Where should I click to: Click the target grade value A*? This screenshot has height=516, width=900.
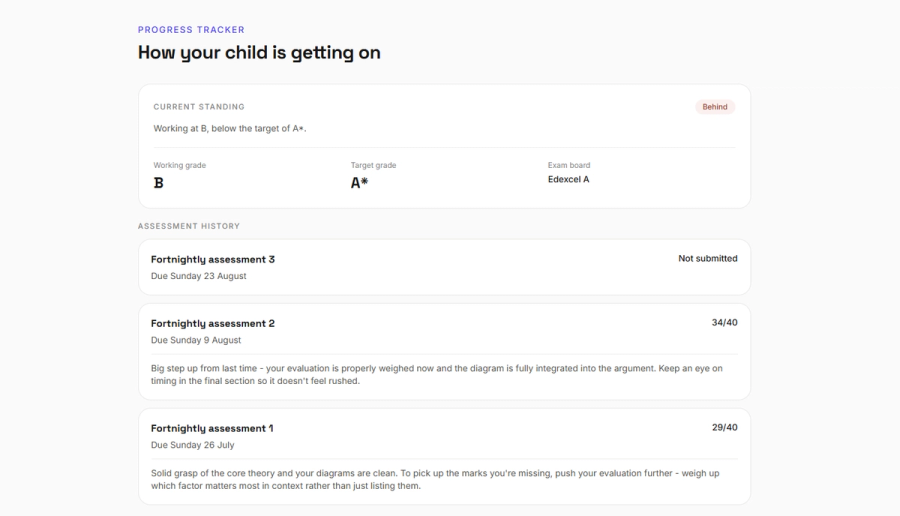359,183
